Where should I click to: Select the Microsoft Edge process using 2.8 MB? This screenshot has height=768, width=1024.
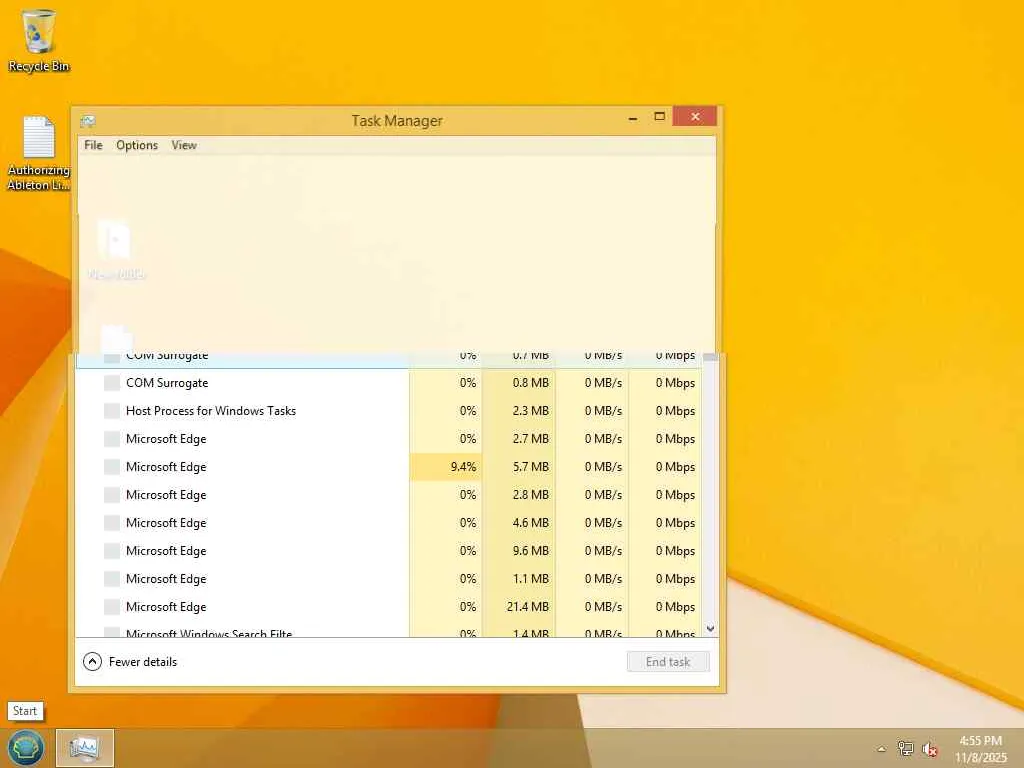[x=389, y=495]
